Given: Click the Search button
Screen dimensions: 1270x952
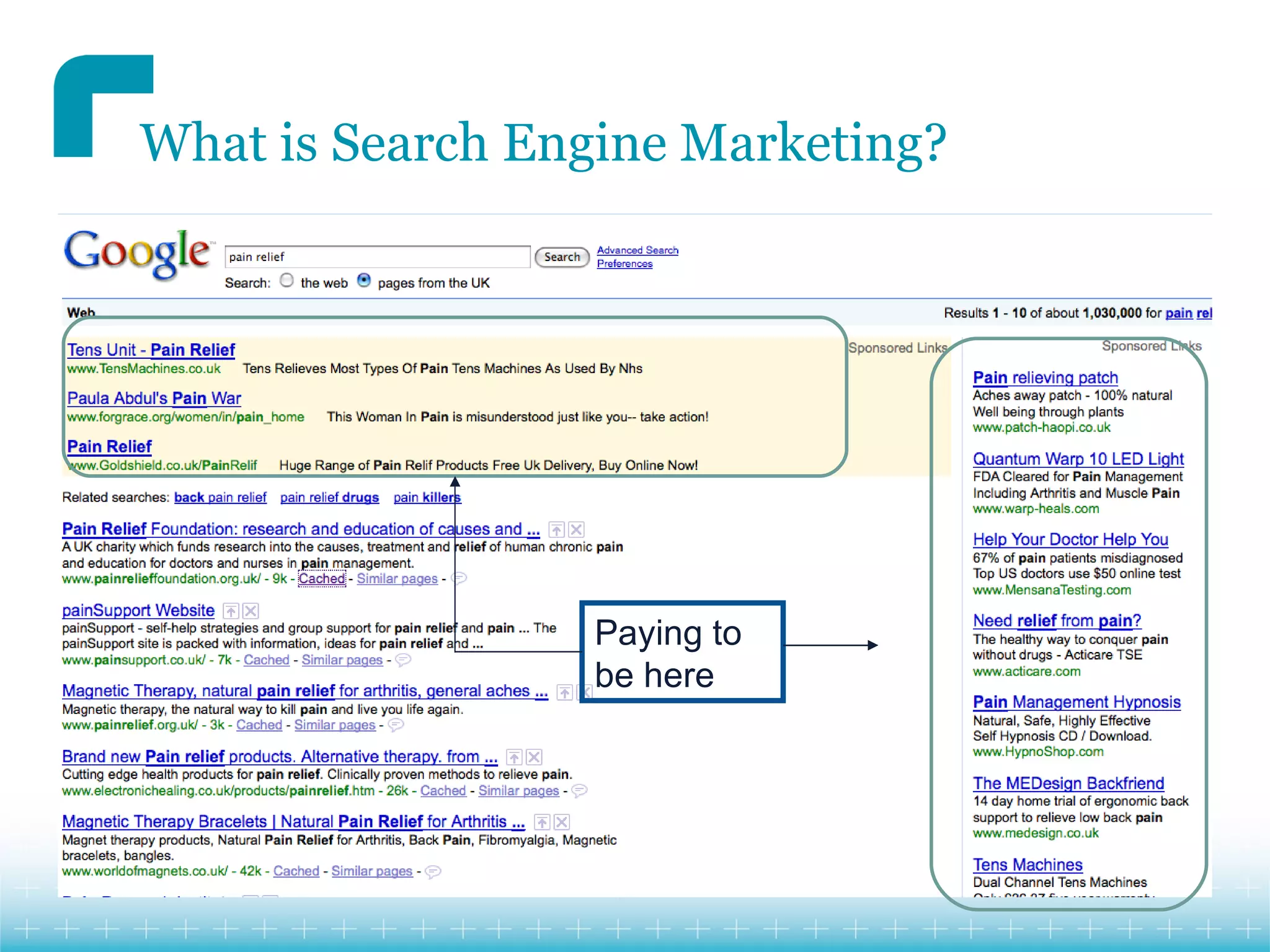Looking at the screenshot, I should (x=562, y=257).
